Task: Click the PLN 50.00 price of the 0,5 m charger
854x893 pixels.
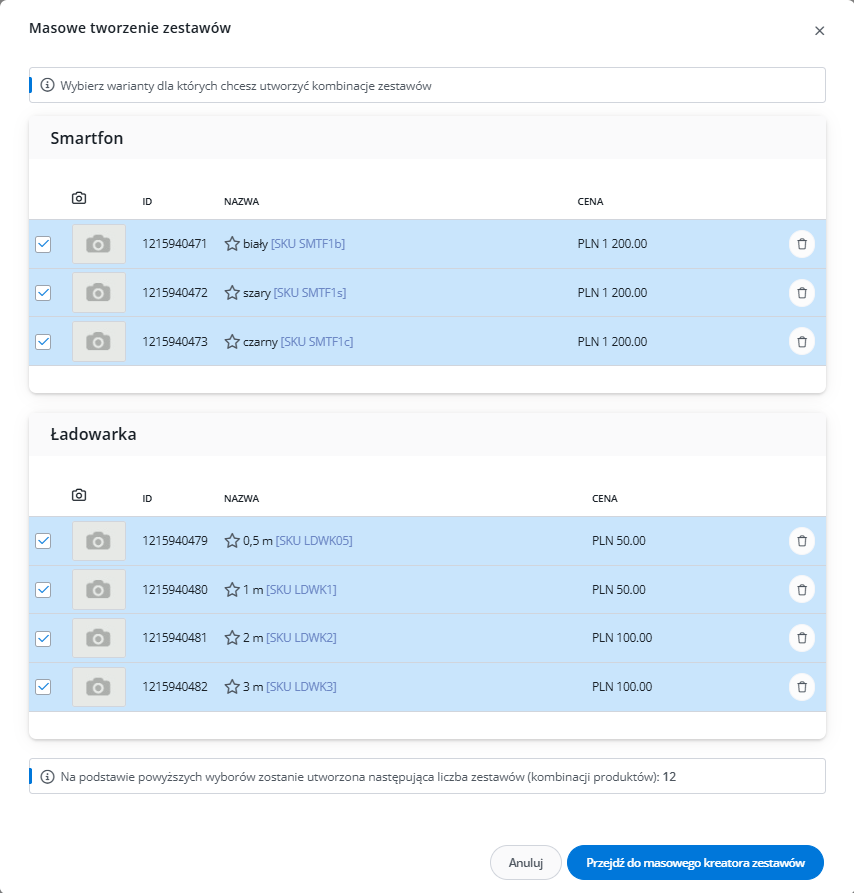Action: coord(619,540)
